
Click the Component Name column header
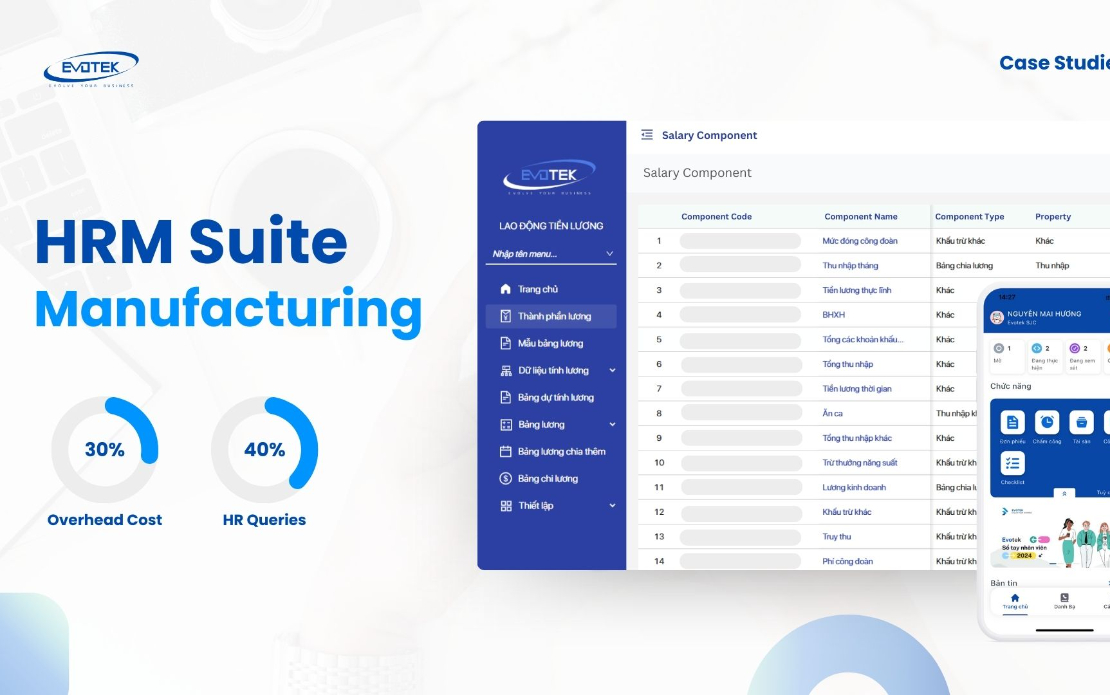point(861,217)
